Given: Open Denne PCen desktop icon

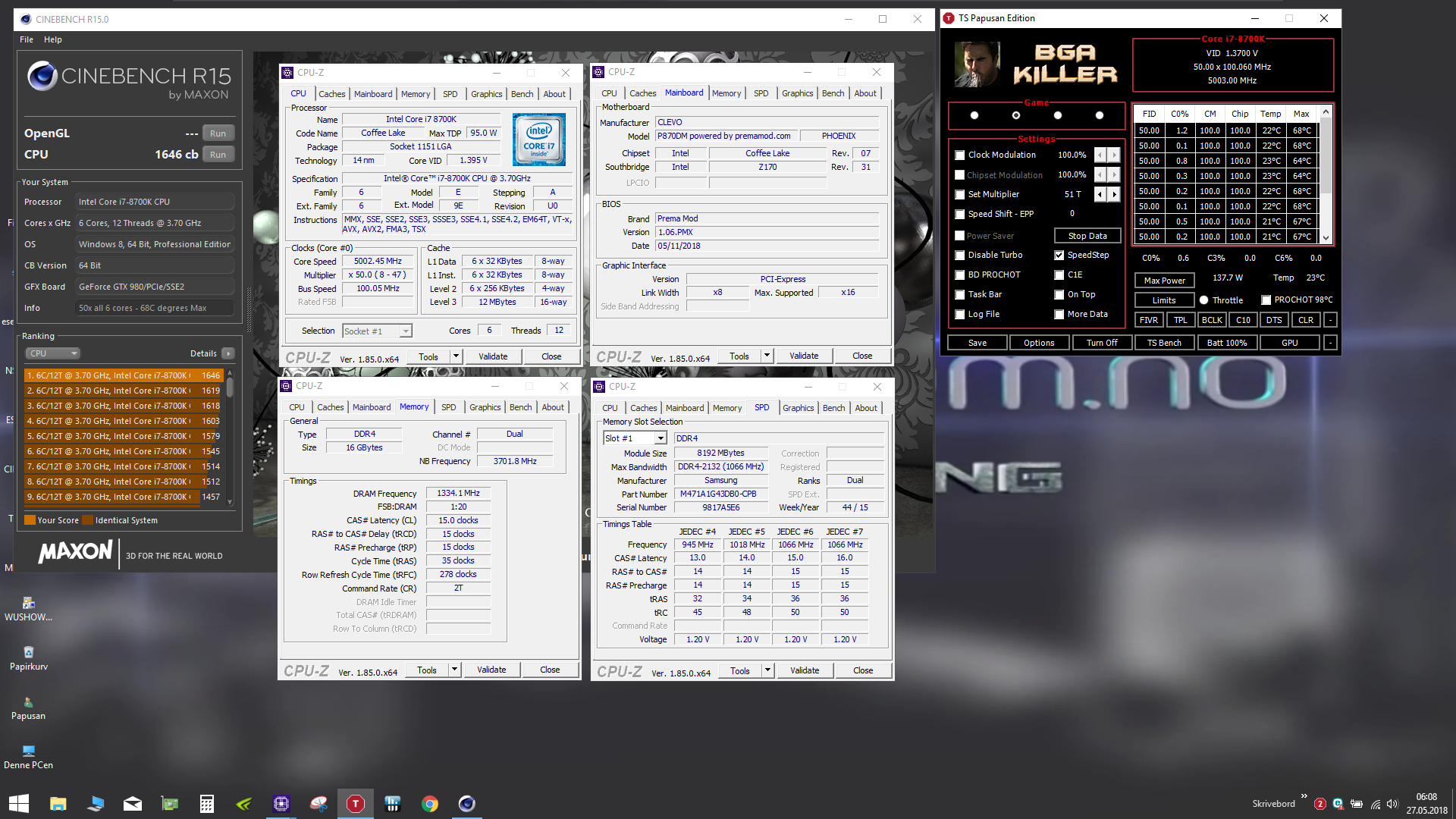Looking at the screenshot, I should (x=28, y=757).
